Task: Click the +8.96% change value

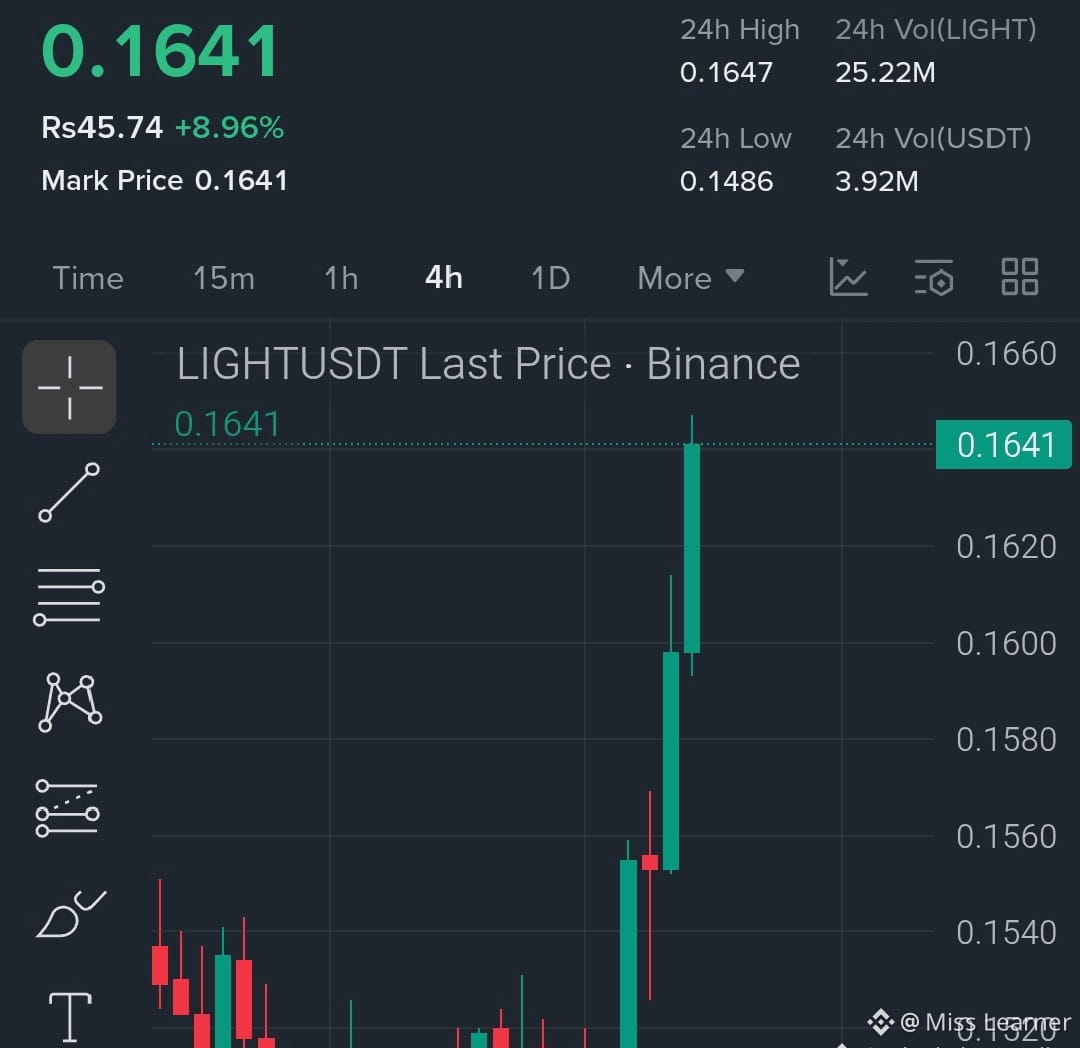Action: coord(229,127)
